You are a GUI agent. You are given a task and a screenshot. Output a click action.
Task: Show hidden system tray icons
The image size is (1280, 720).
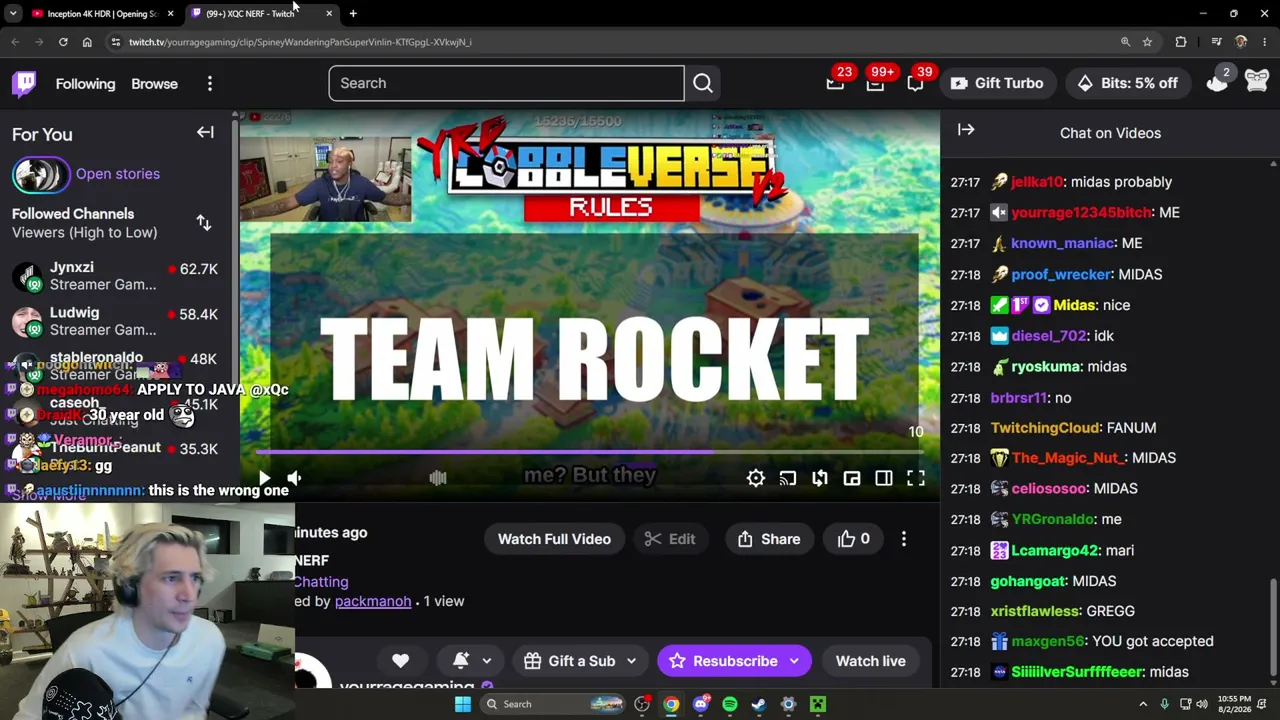1143,704
